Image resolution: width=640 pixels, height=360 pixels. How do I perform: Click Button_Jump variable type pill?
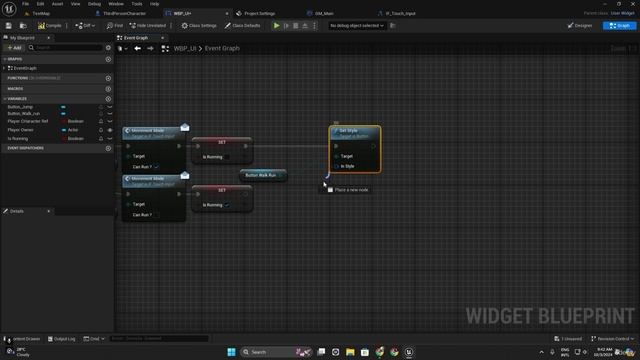pos(63,107)
